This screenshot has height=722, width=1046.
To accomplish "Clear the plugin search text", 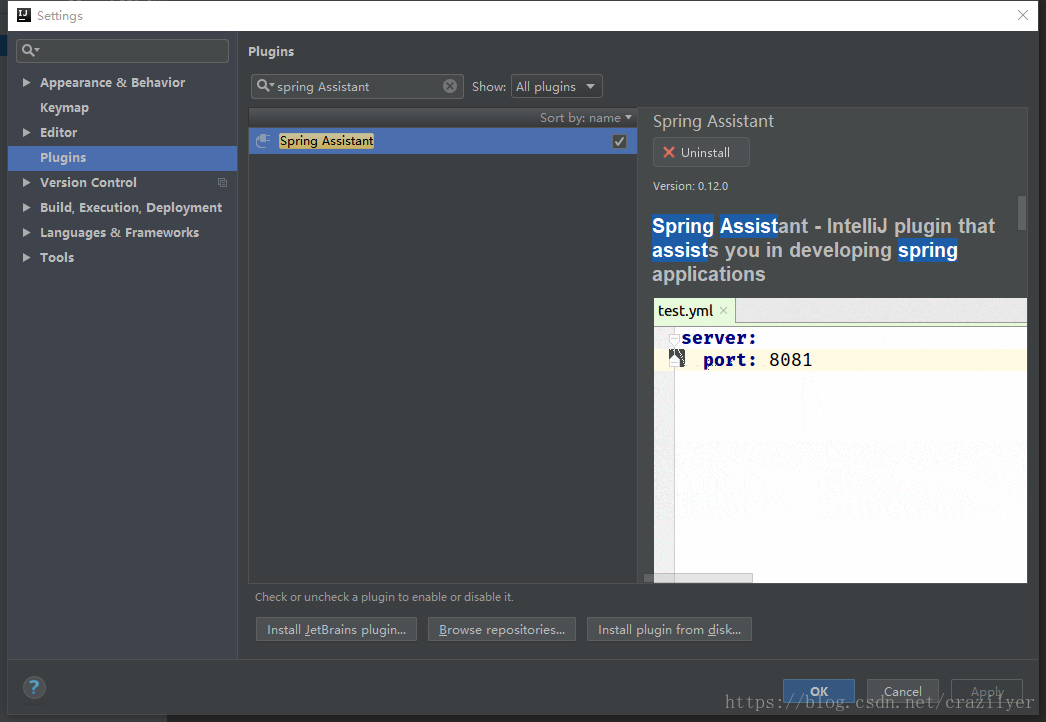I will (450, 86).
